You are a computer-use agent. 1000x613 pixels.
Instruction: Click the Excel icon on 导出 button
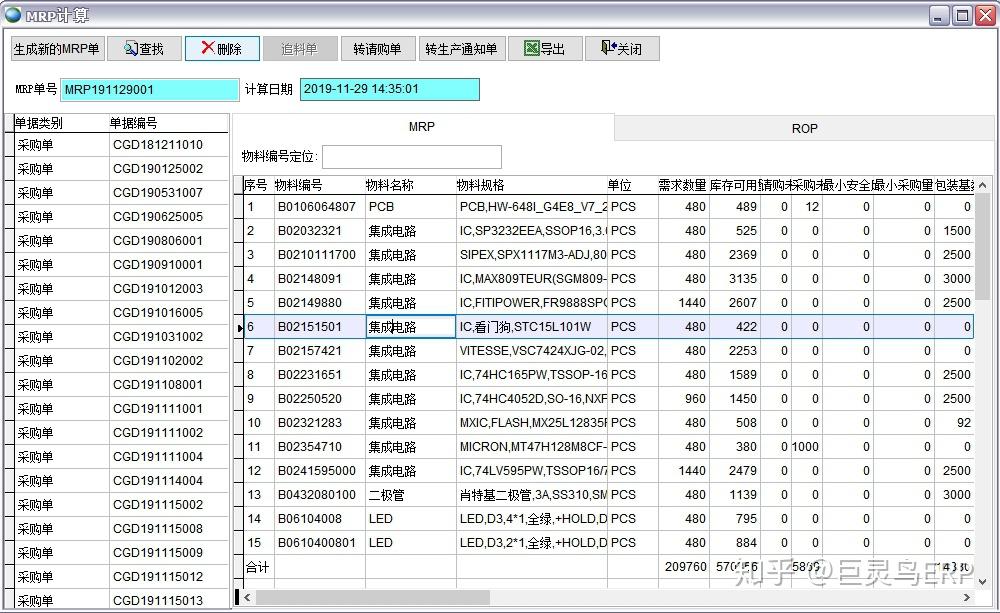[531, 48]
